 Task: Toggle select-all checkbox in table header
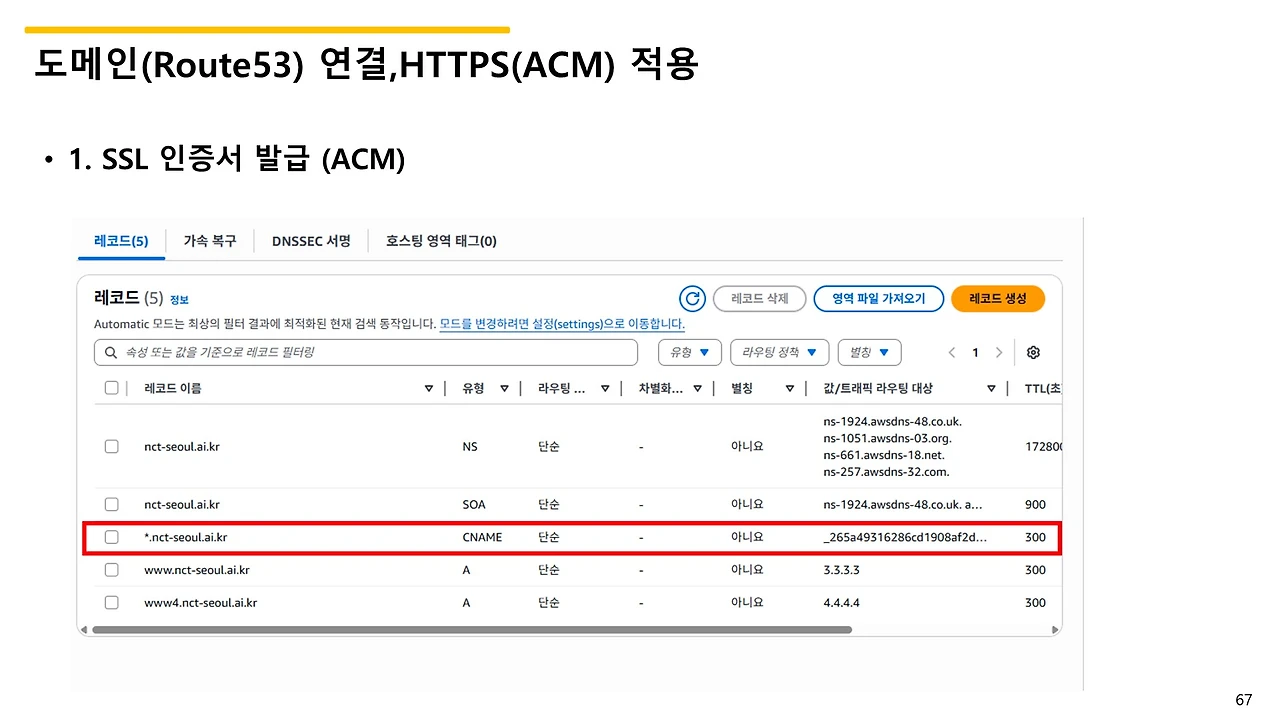coord(112,388)
